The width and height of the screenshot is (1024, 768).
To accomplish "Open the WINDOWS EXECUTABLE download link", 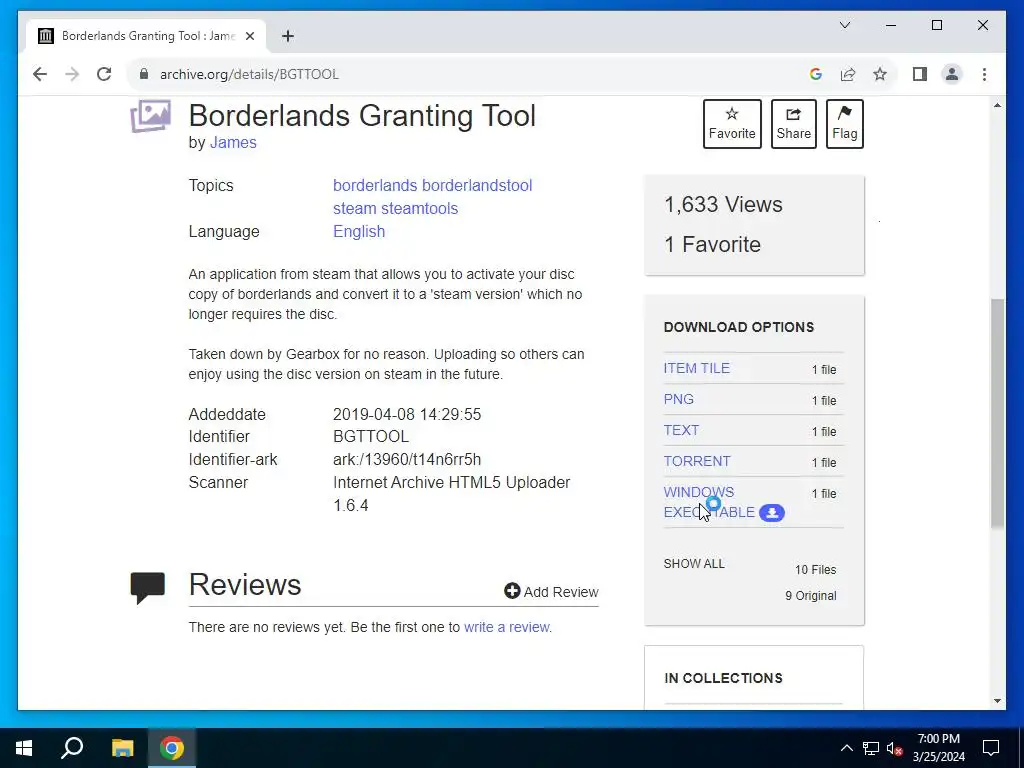I will point(709,502).
